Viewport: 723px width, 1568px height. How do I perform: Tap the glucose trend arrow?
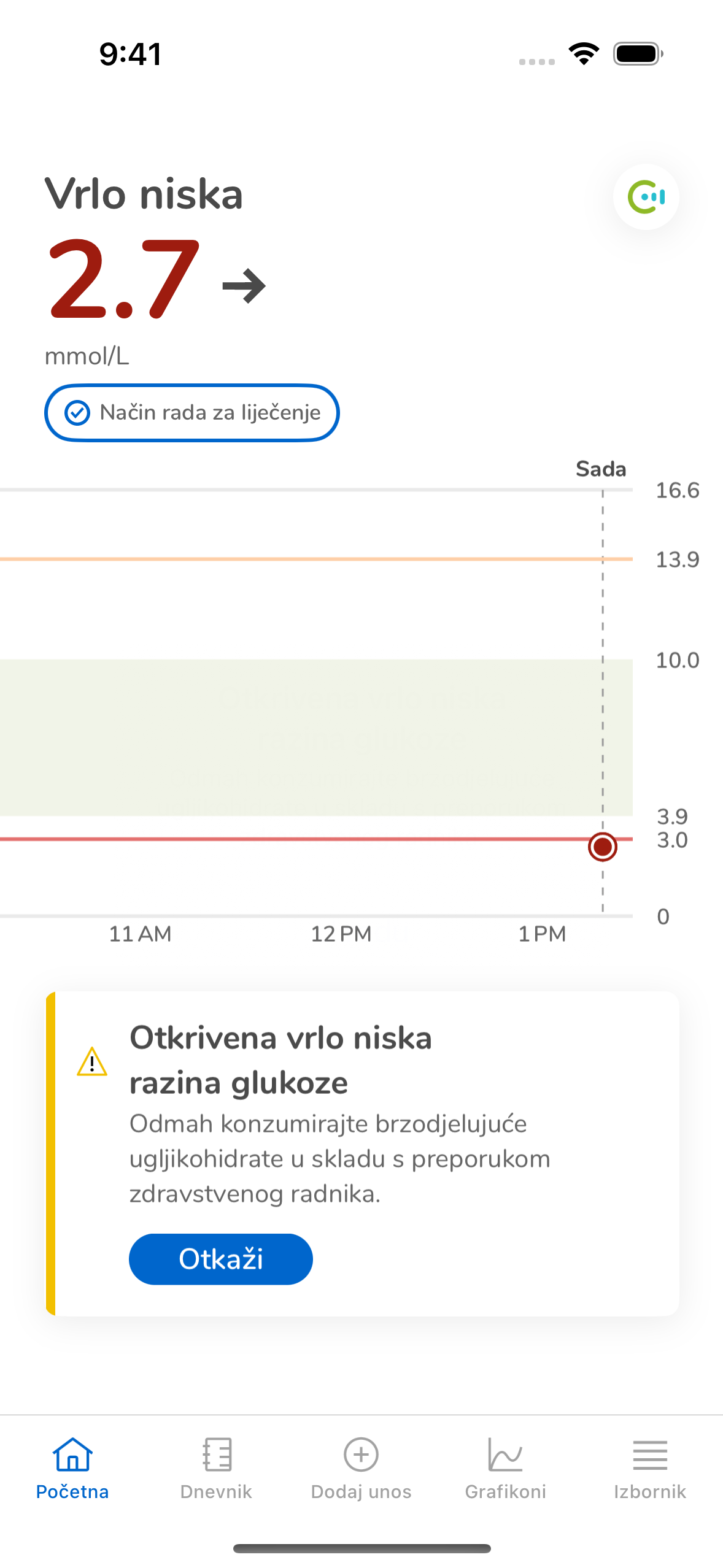point(244,286)
